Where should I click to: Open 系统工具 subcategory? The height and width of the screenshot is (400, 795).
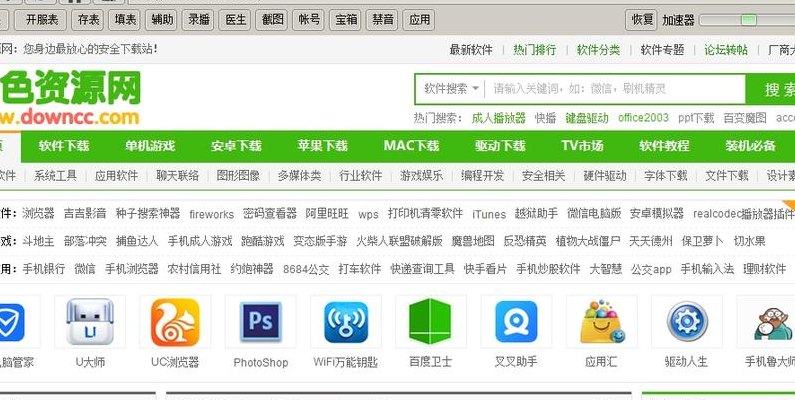click(x=55, y=176)
